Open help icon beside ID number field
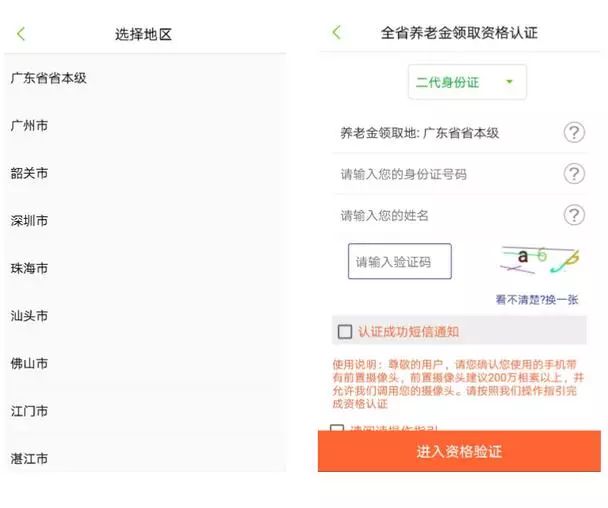608x508 pixels. point(574,174)
